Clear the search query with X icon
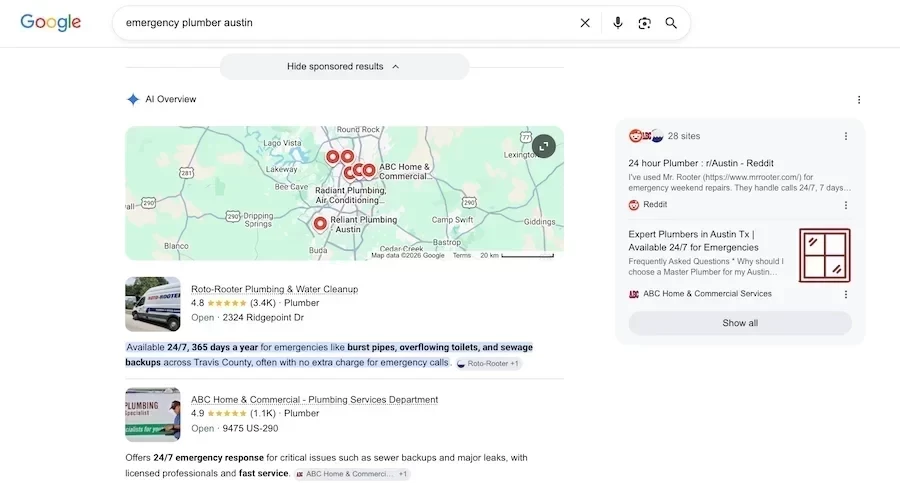 tap(585, 23)
